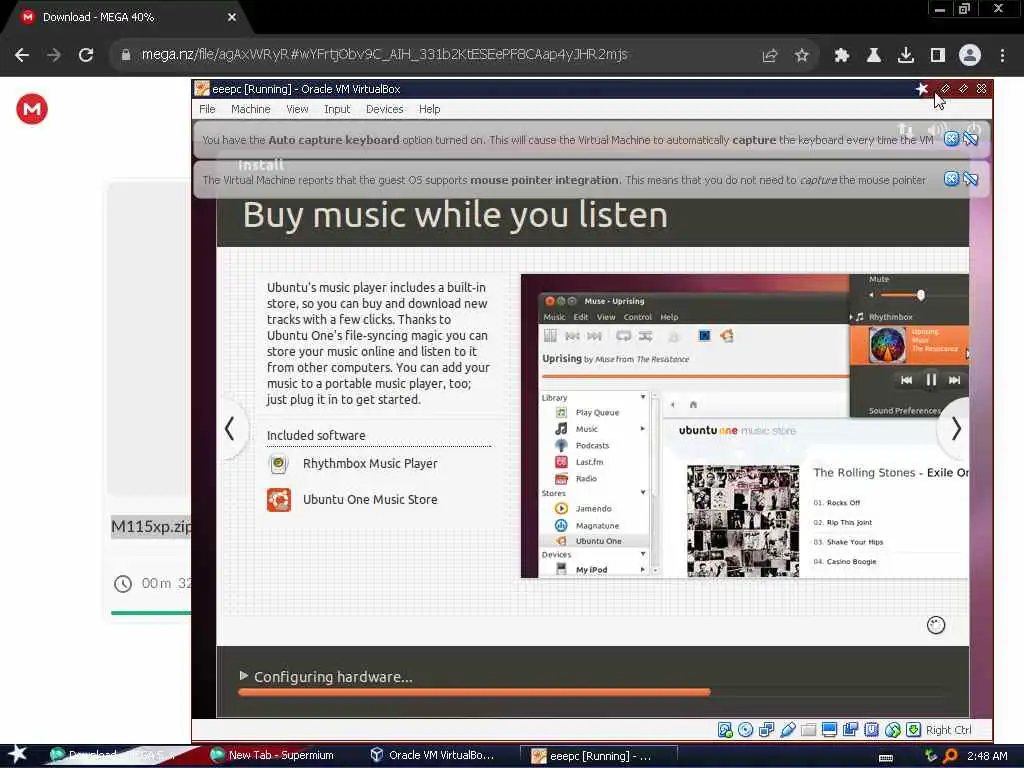Open the flask experiments icon

(873, 56)
